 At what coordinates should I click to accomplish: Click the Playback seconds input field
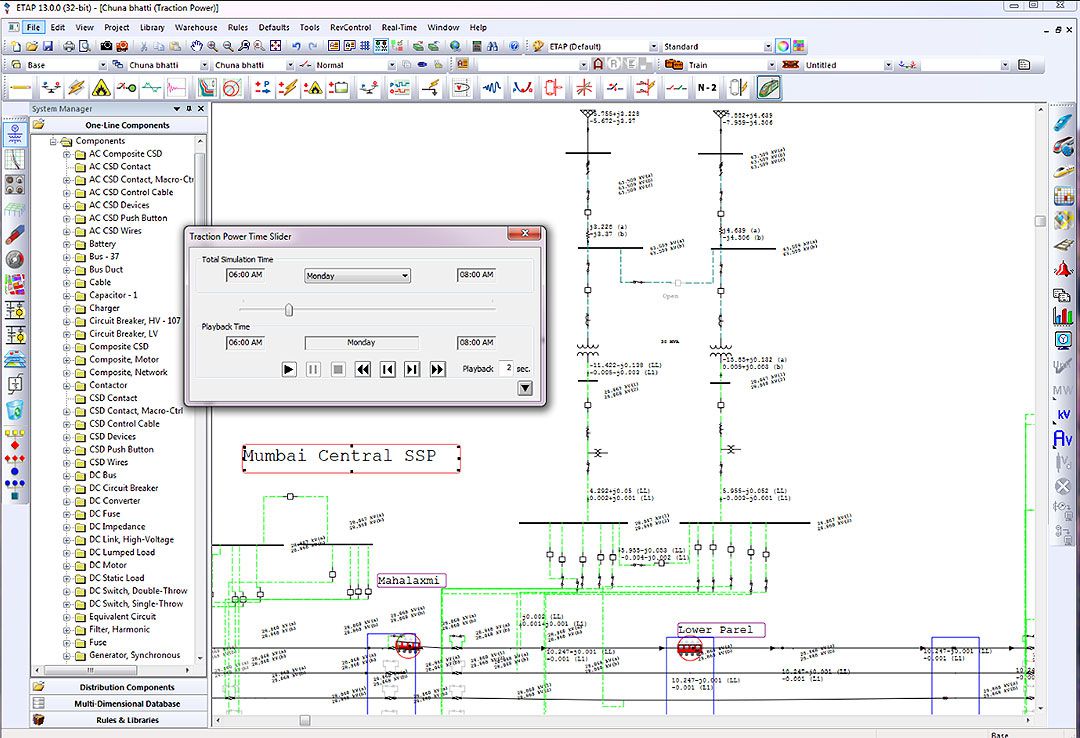(506, 369)
